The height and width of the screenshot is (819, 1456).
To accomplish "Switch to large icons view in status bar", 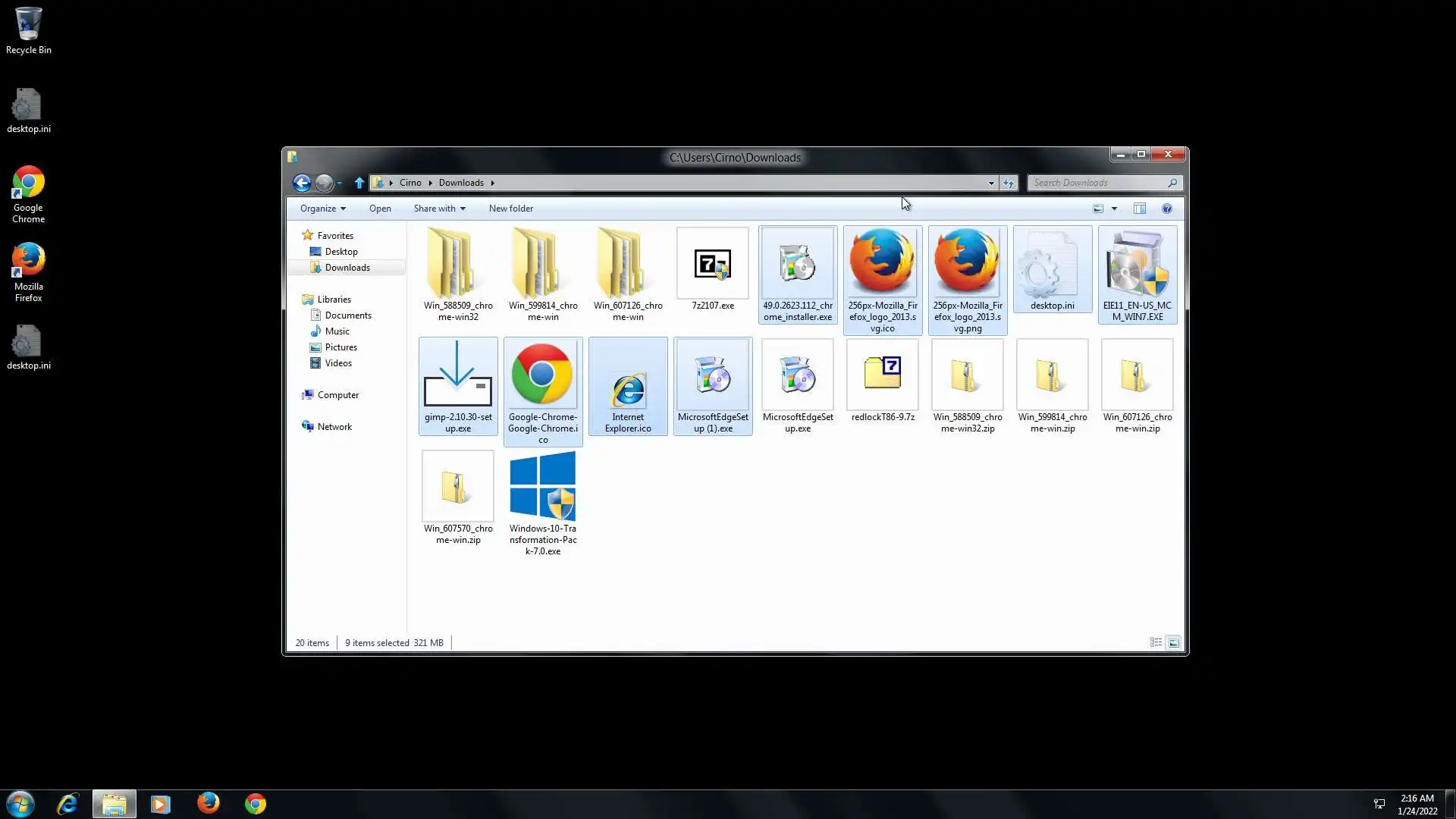I will coord(1173,642).
